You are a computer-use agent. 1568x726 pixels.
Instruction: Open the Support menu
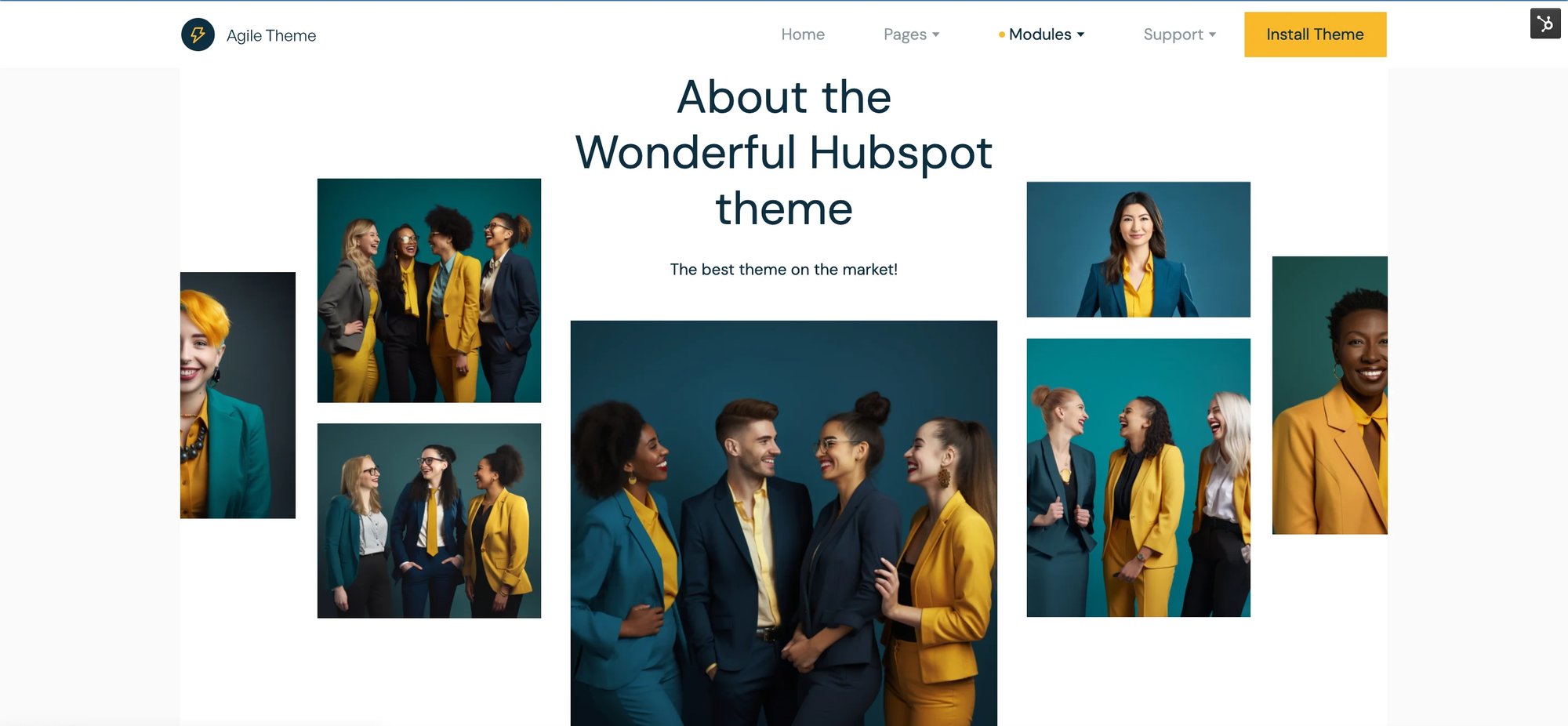click(1179, 34)
